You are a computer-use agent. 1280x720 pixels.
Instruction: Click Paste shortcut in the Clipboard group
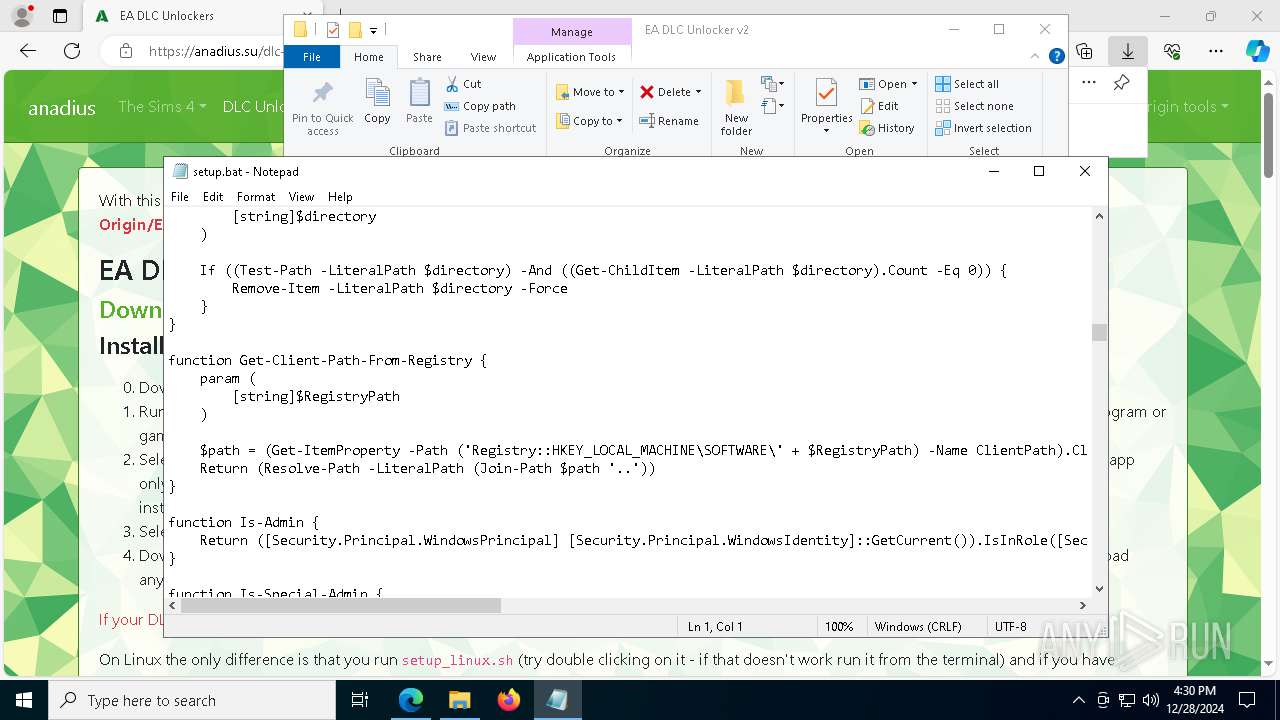click(490, 128)
